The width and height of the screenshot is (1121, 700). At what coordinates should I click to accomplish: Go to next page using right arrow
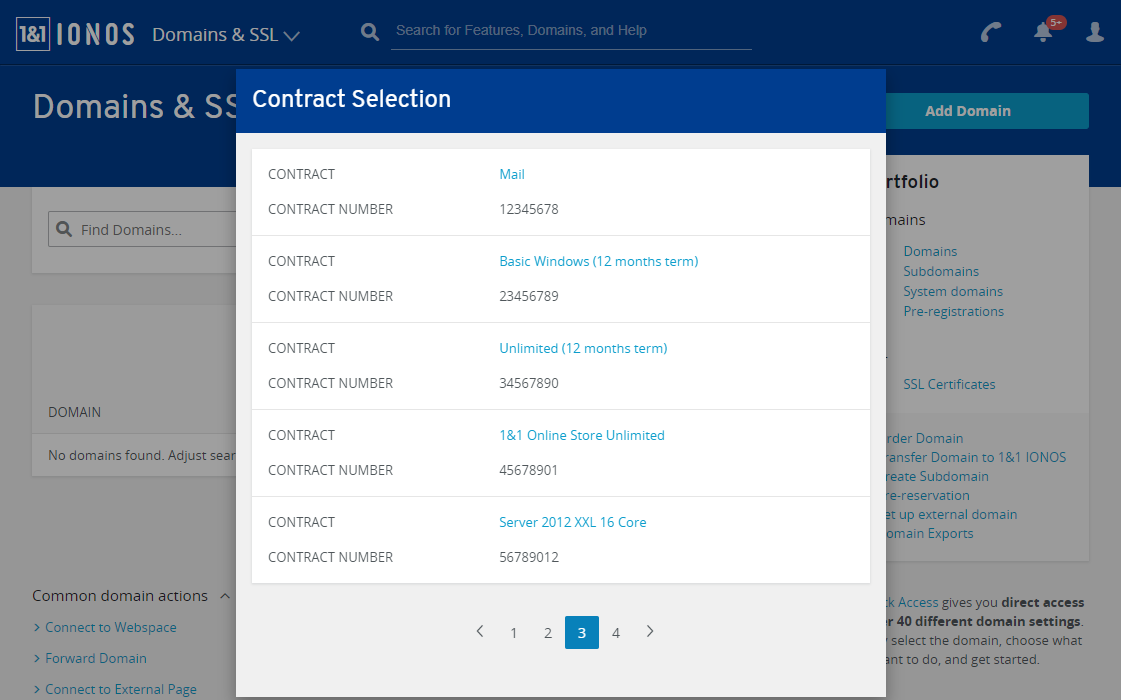click(649, 631)
